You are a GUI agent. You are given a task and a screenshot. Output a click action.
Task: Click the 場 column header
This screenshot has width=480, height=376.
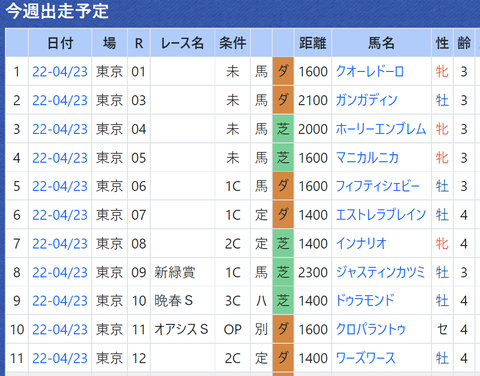[110, 43]
